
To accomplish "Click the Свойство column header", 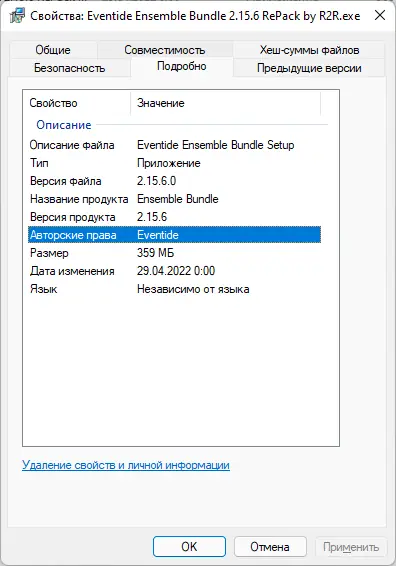I will (x=77, y=103).
